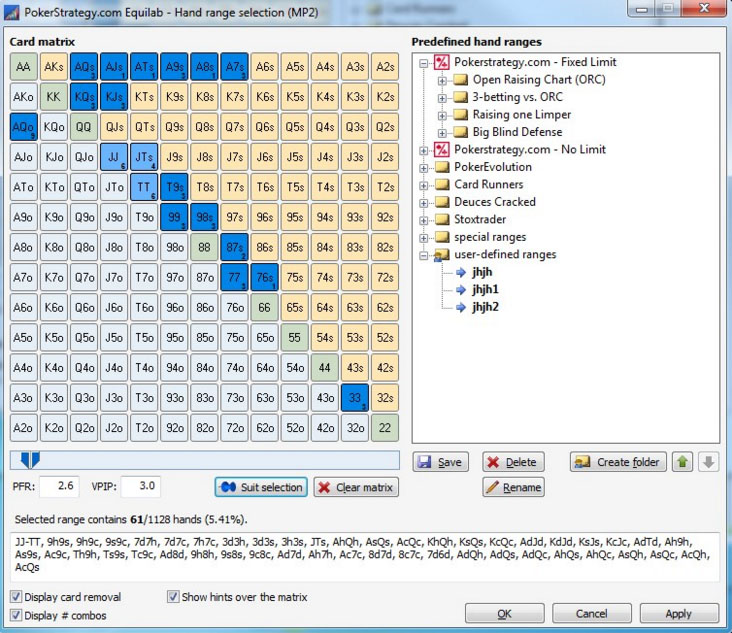732x633 pixels.
Task: Click the PFR value input field
Action: (x=62, y=486)
